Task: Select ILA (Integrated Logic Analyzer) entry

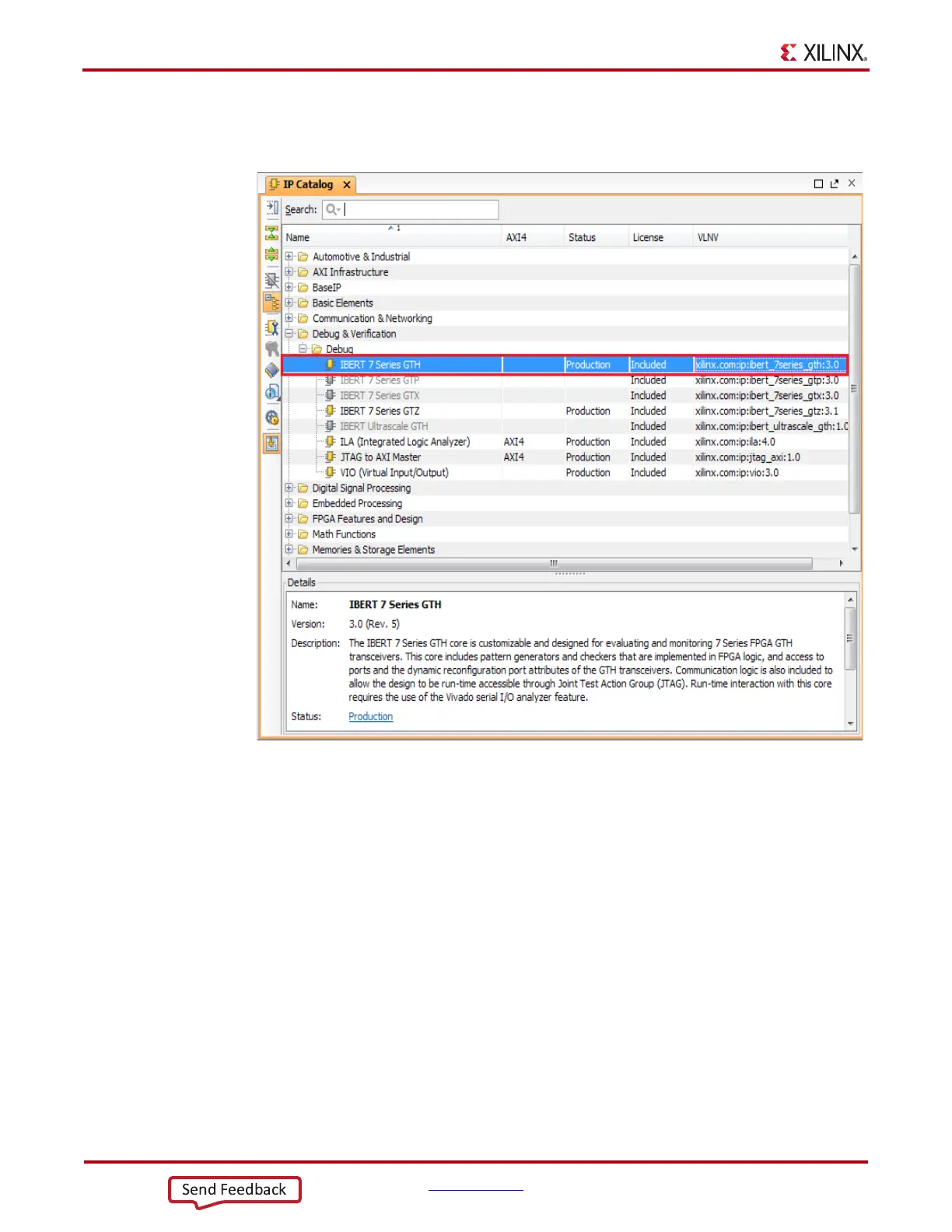Action: (404, 442)
